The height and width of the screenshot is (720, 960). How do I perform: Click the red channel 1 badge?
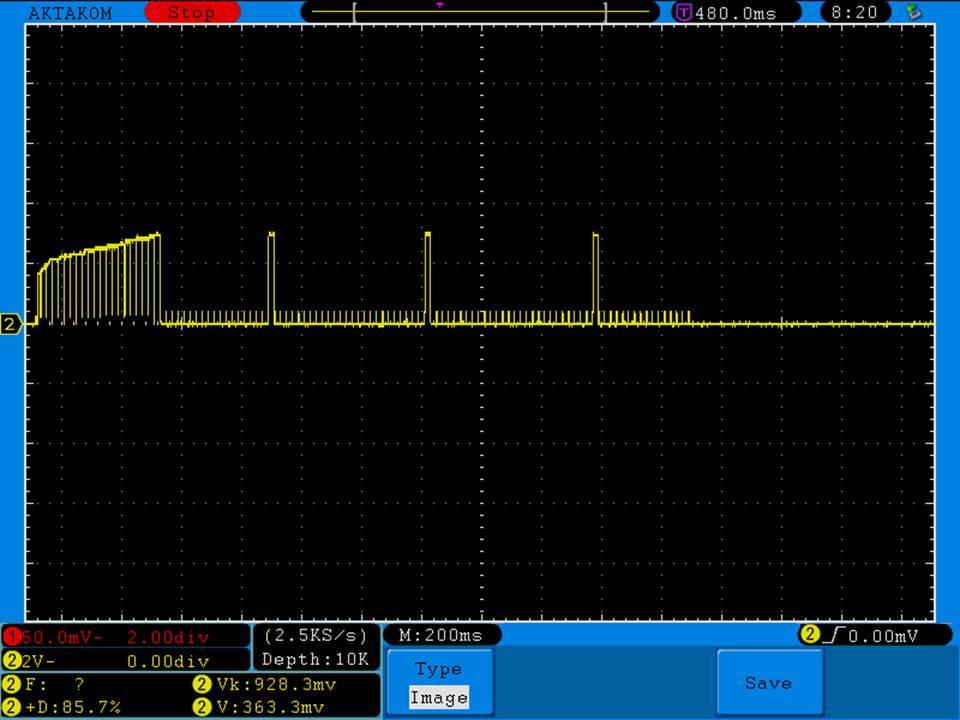tap(11, 637)
